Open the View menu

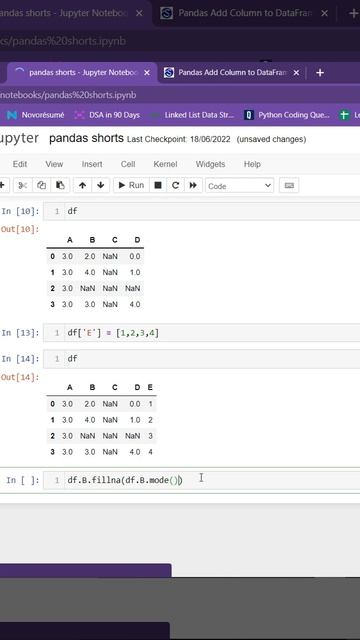[x=54, y=164]
